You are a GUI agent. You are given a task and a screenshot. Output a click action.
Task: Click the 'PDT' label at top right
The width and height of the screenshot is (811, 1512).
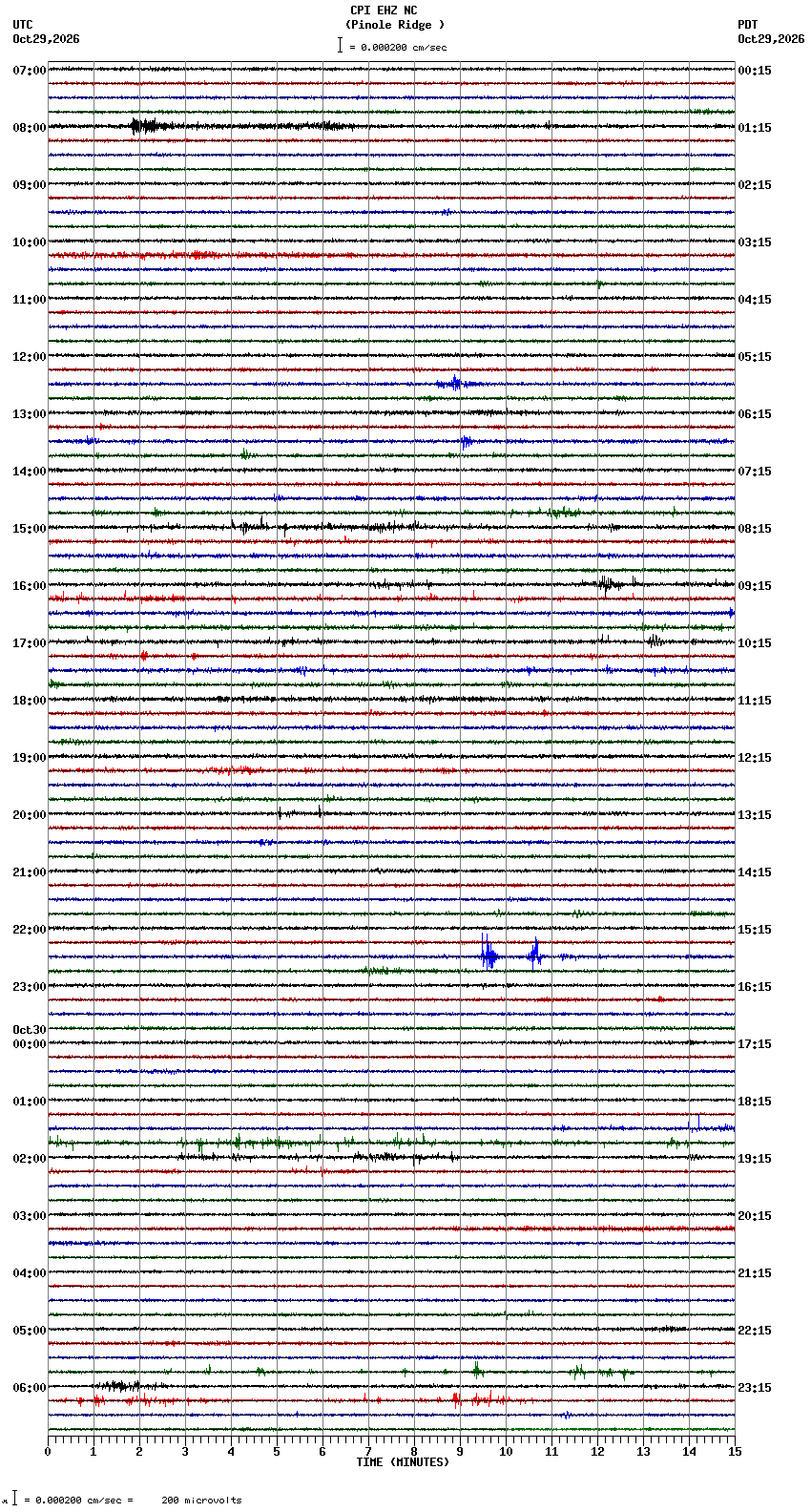747,25
